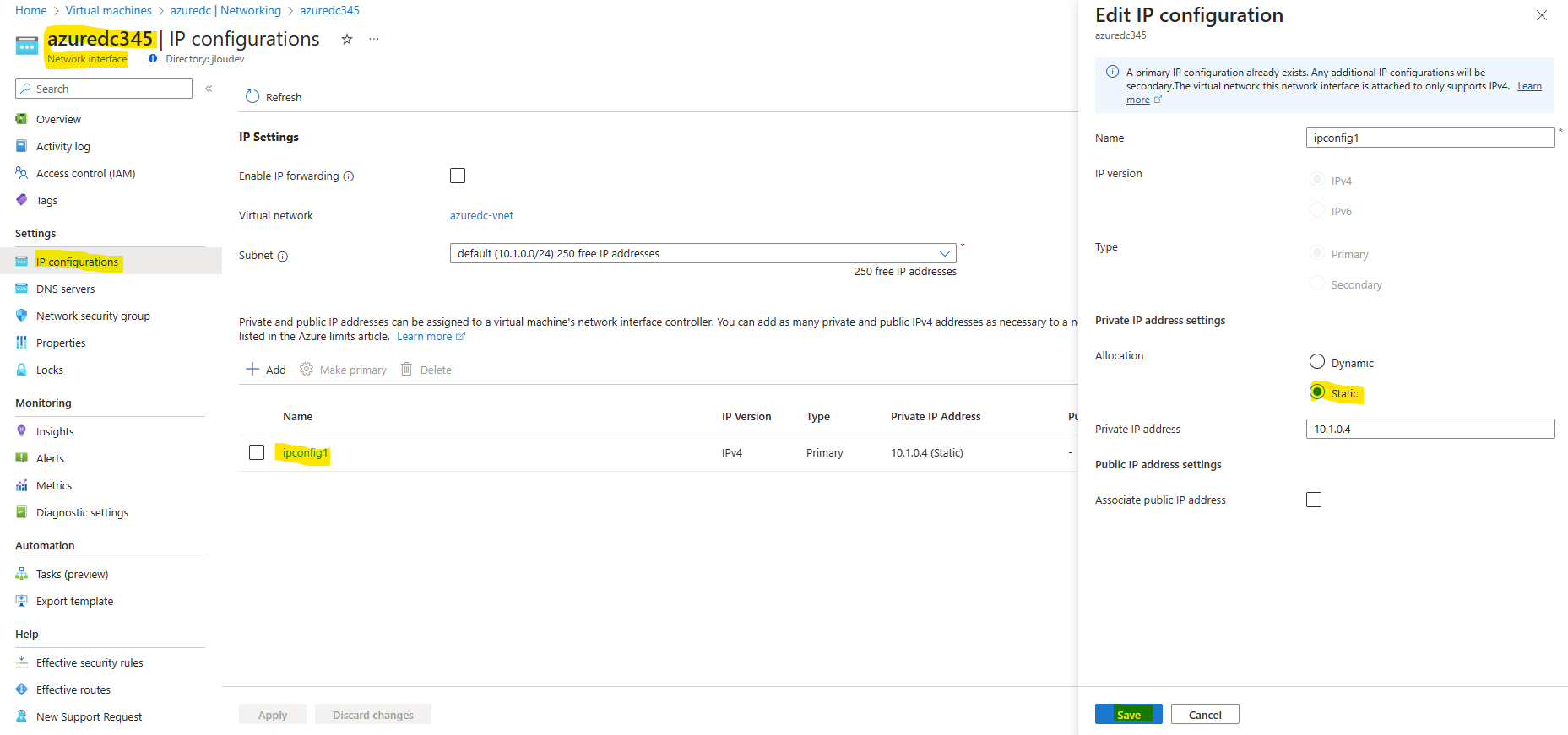The image size is (1568, 735).
Task: Click the Alerts icon in Monitoring
Action: (22, 458)
